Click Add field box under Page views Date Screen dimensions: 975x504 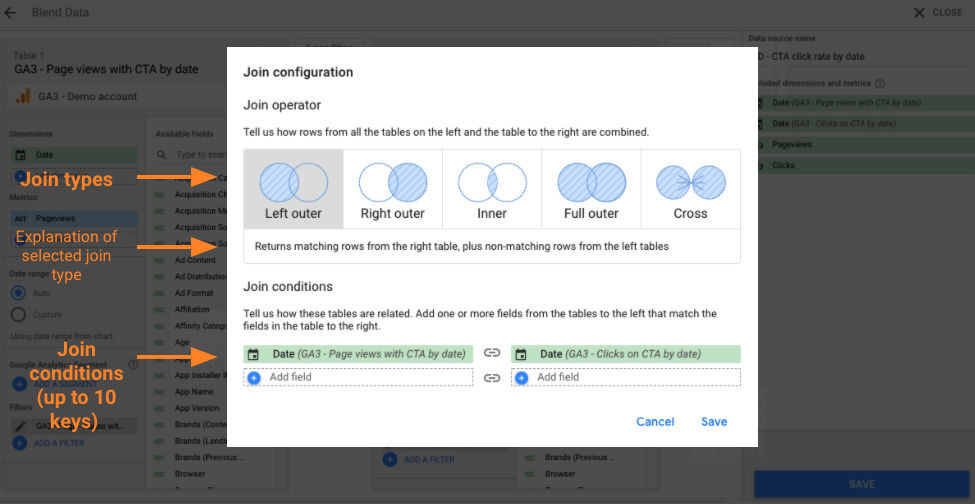358,377
